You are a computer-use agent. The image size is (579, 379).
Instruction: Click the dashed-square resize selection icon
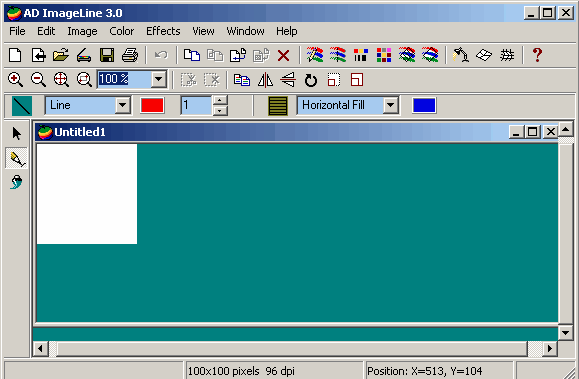333,80
